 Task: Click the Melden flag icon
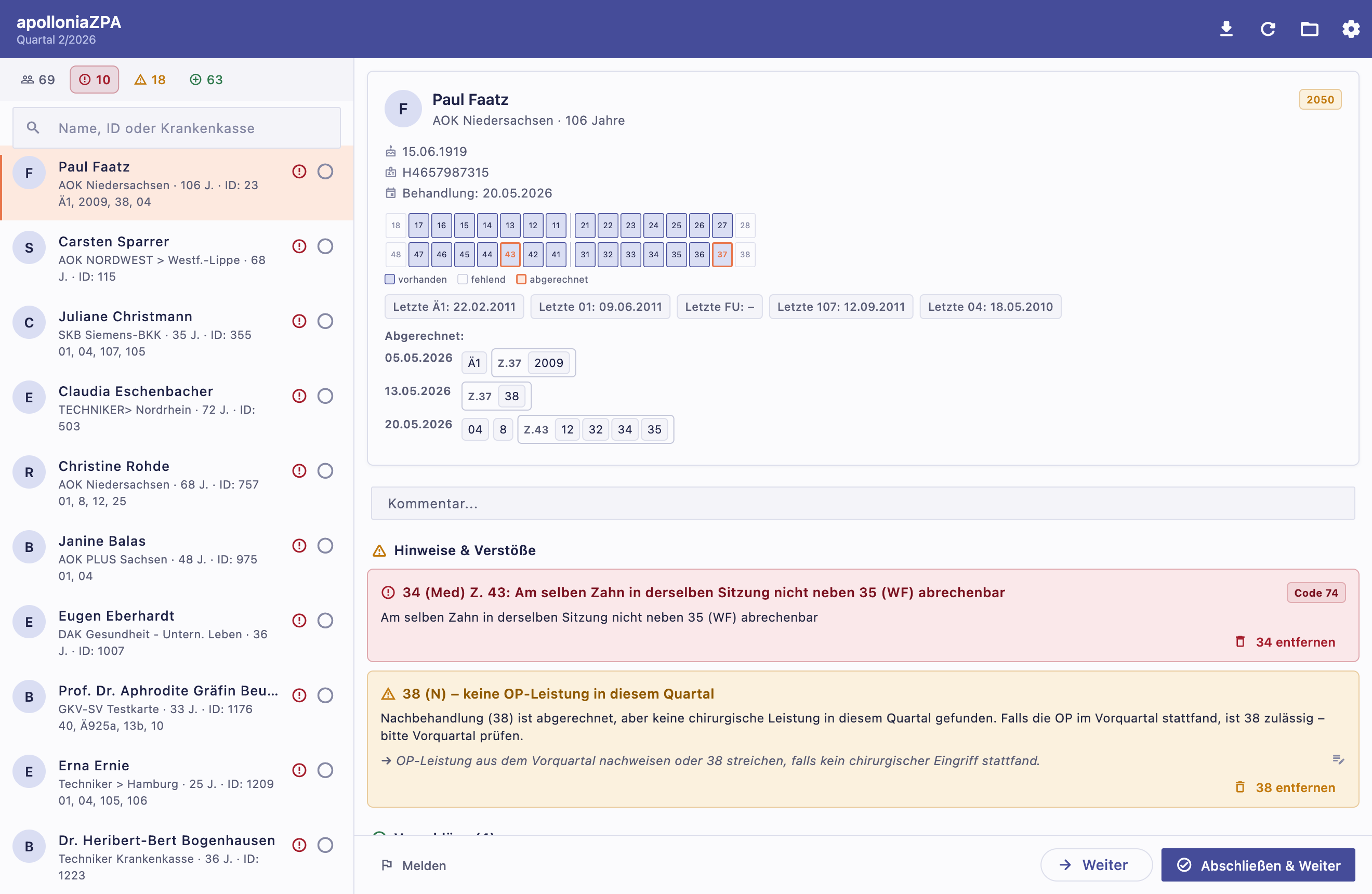pos(387,864)
